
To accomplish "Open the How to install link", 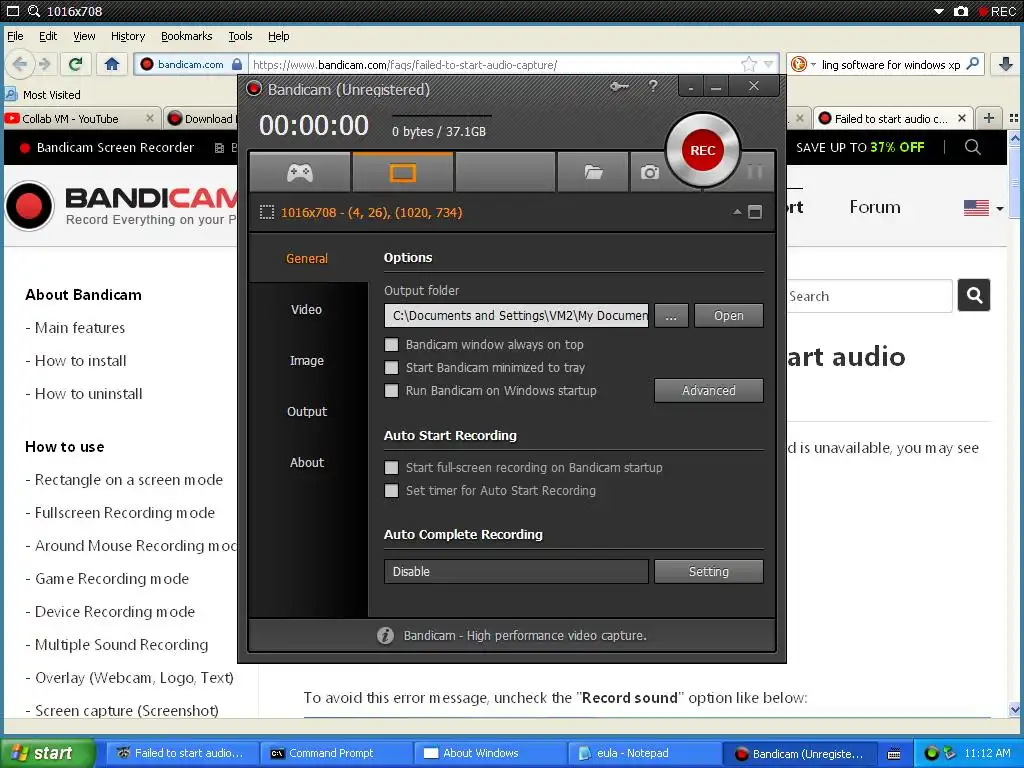I will [x=81, y=360].
